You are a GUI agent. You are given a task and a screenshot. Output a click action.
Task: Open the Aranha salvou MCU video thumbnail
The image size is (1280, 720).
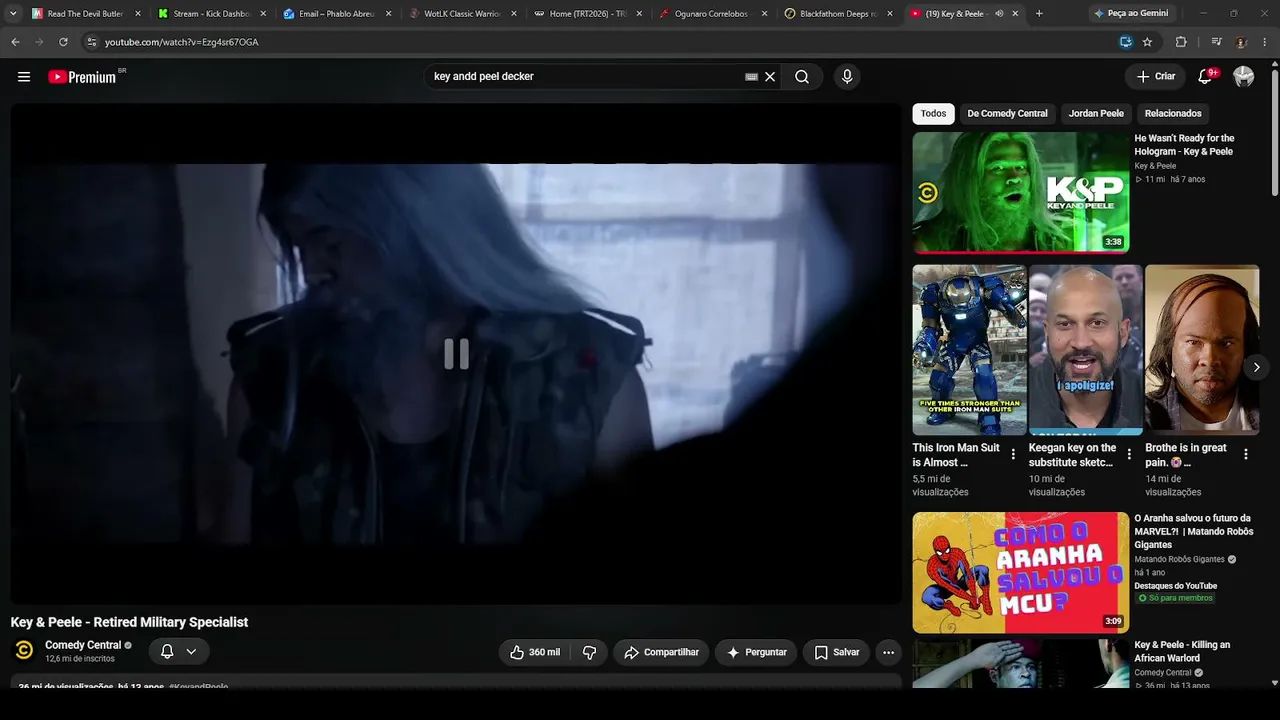click(x=1020, y=573)
